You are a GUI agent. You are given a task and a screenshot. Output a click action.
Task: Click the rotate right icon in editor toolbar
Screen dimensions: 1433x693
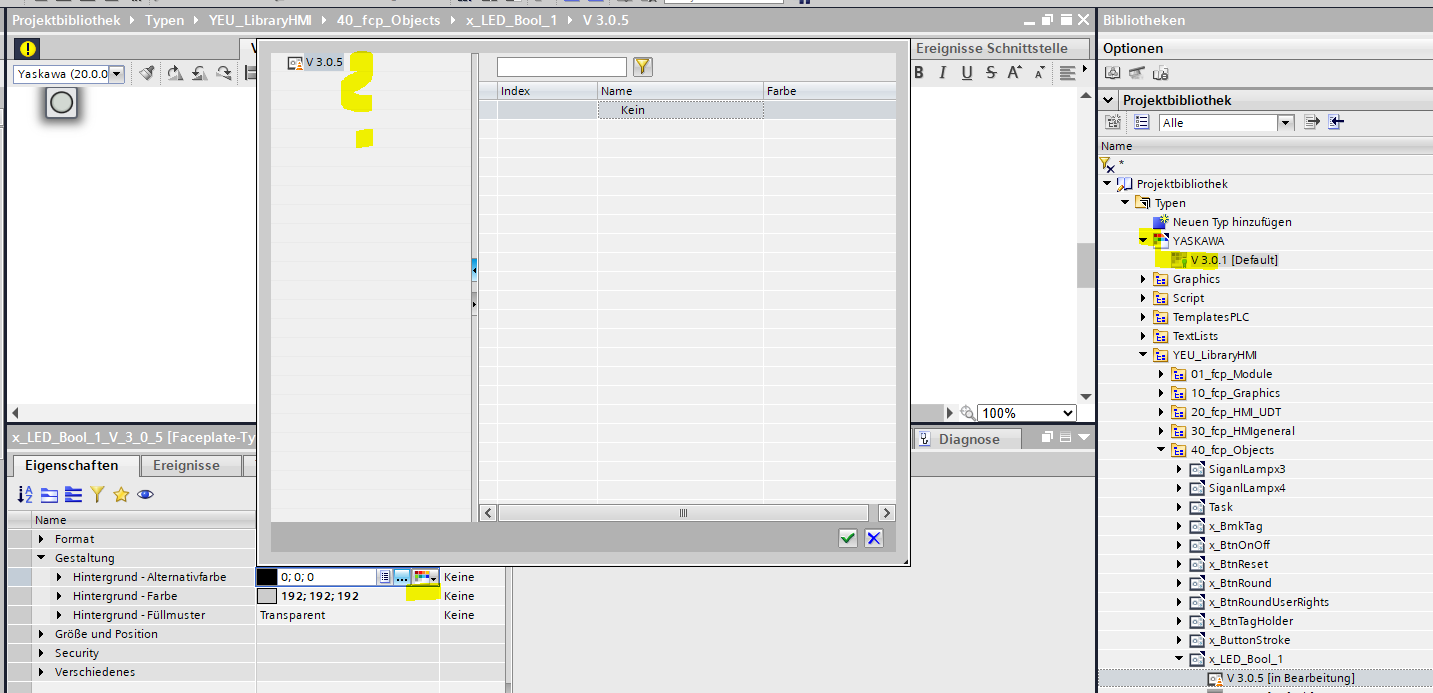click(x=175, y=73)
